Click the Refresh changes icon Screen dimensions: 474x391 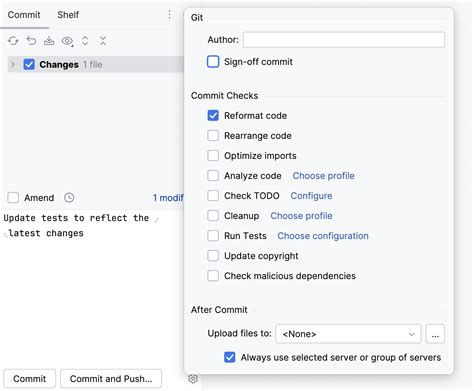tap(13, 41)
